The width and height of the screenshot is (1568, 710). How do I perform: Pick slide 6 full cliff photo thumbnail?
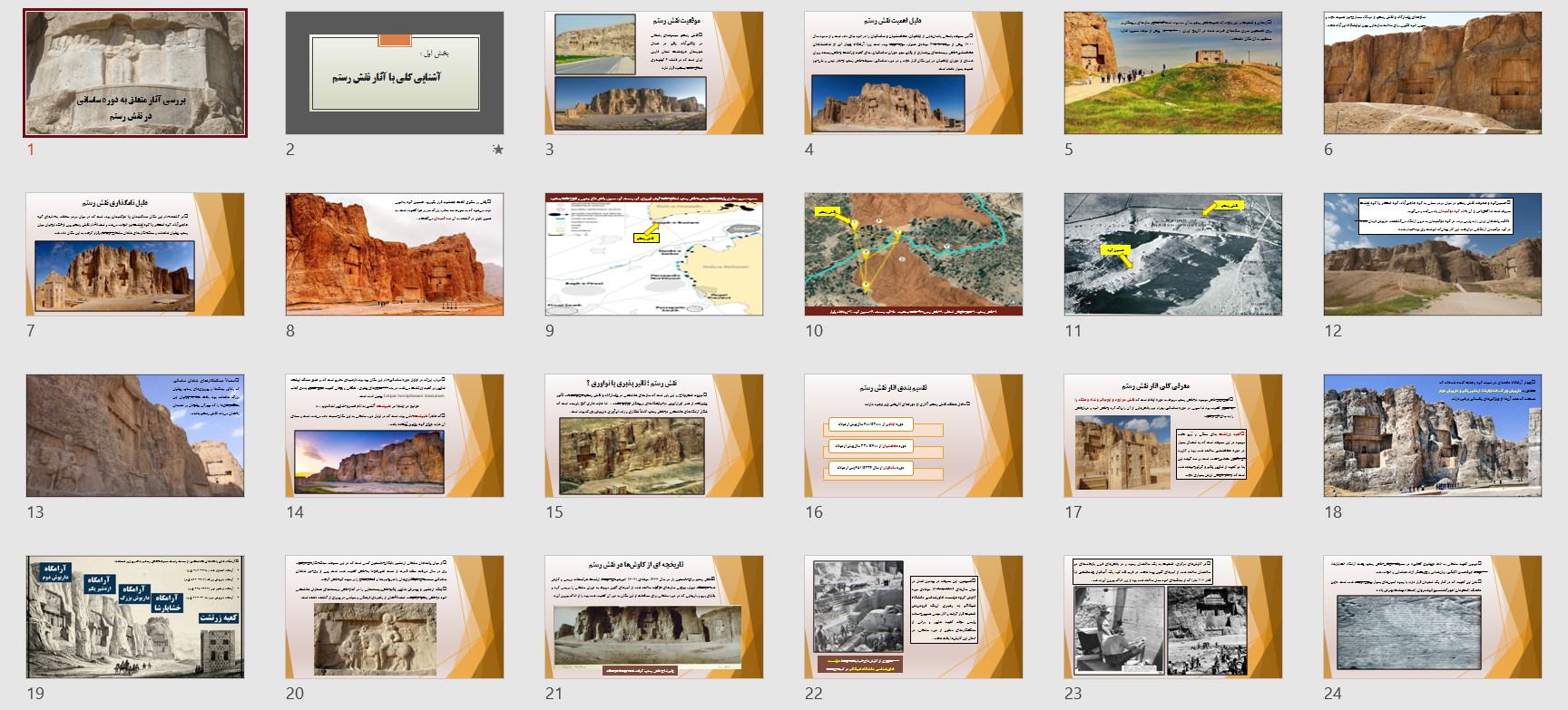[1432, 73]
